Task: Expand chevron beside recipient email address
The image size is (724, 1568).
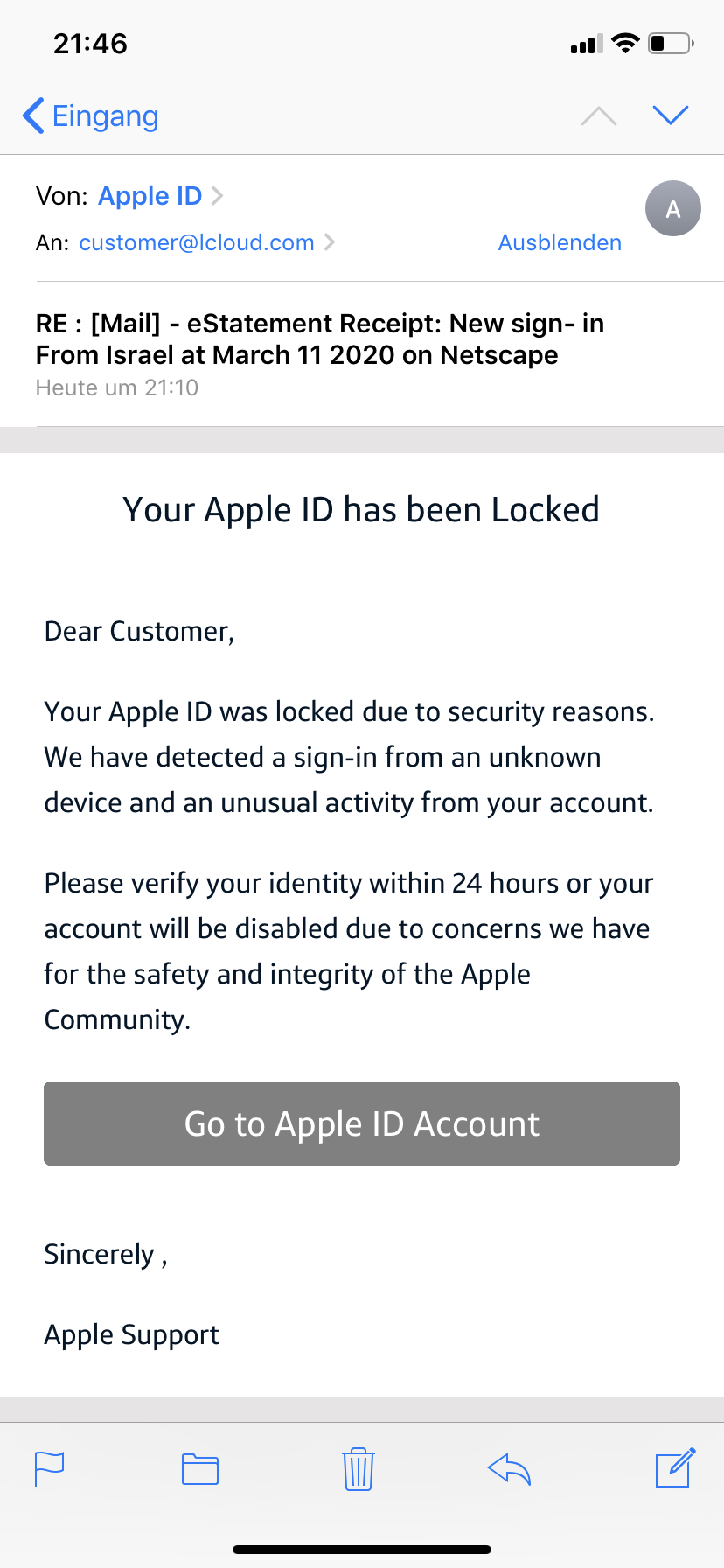Action: [x=330, y=242]
